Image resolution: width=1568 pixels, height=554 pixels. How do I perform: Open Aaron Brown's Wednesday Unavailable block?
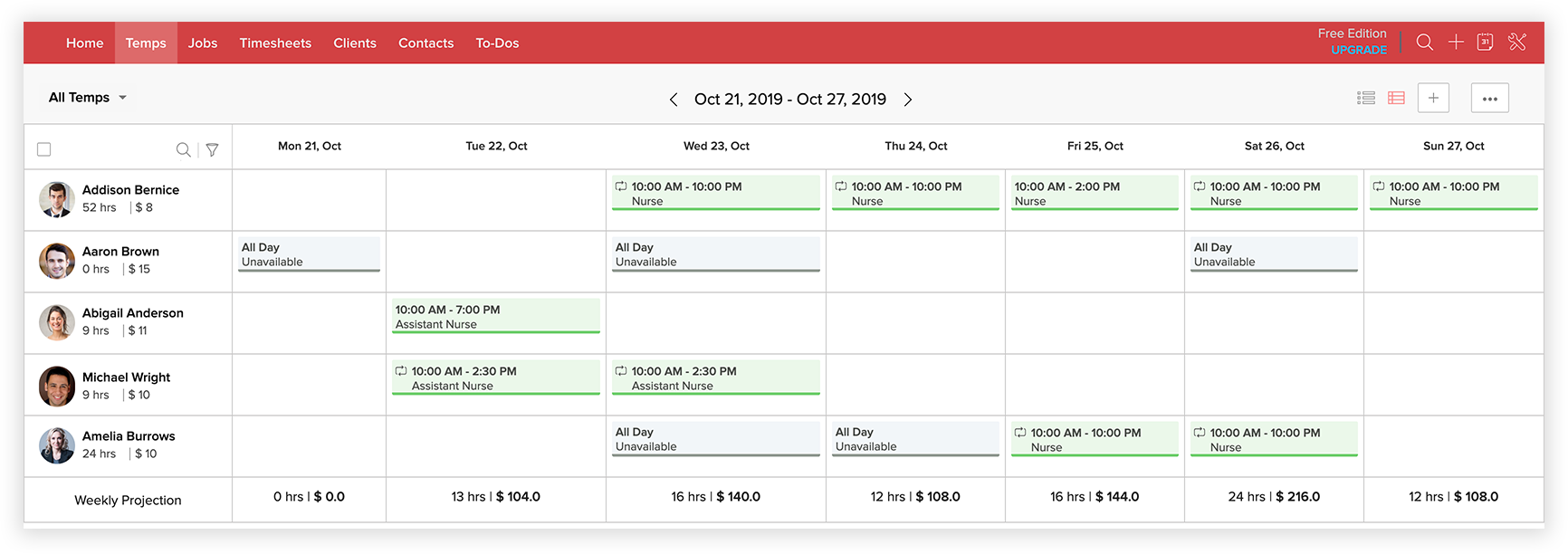tap(716, 254)
